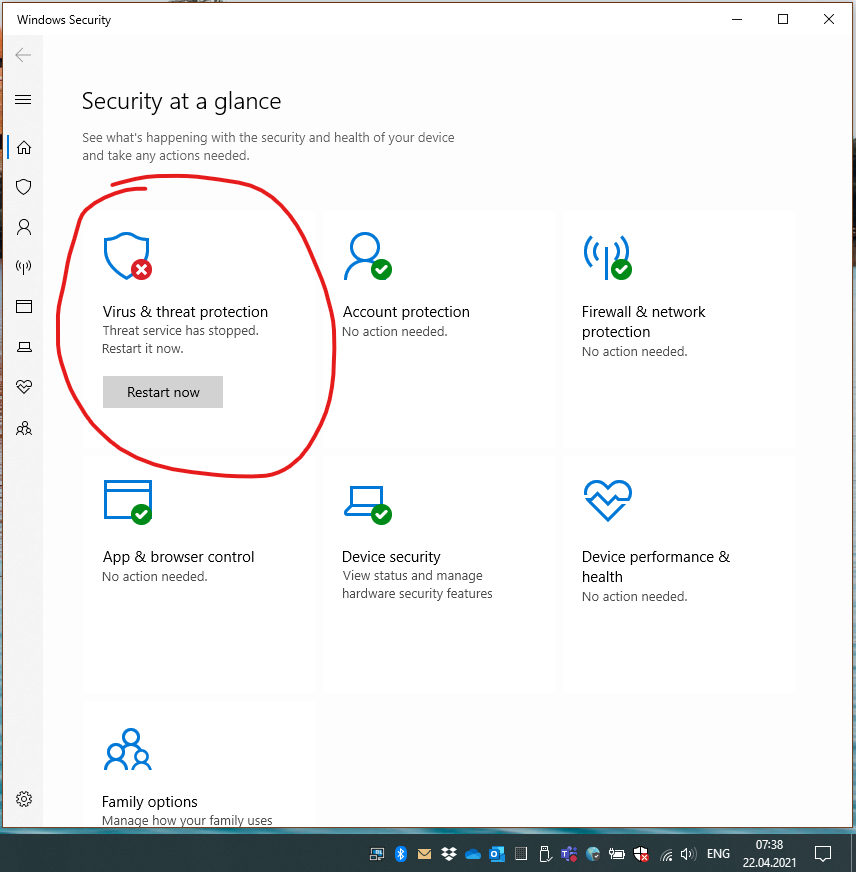Open the hamburger navigation menu
The image size is (856, 872).
(23, 100)
